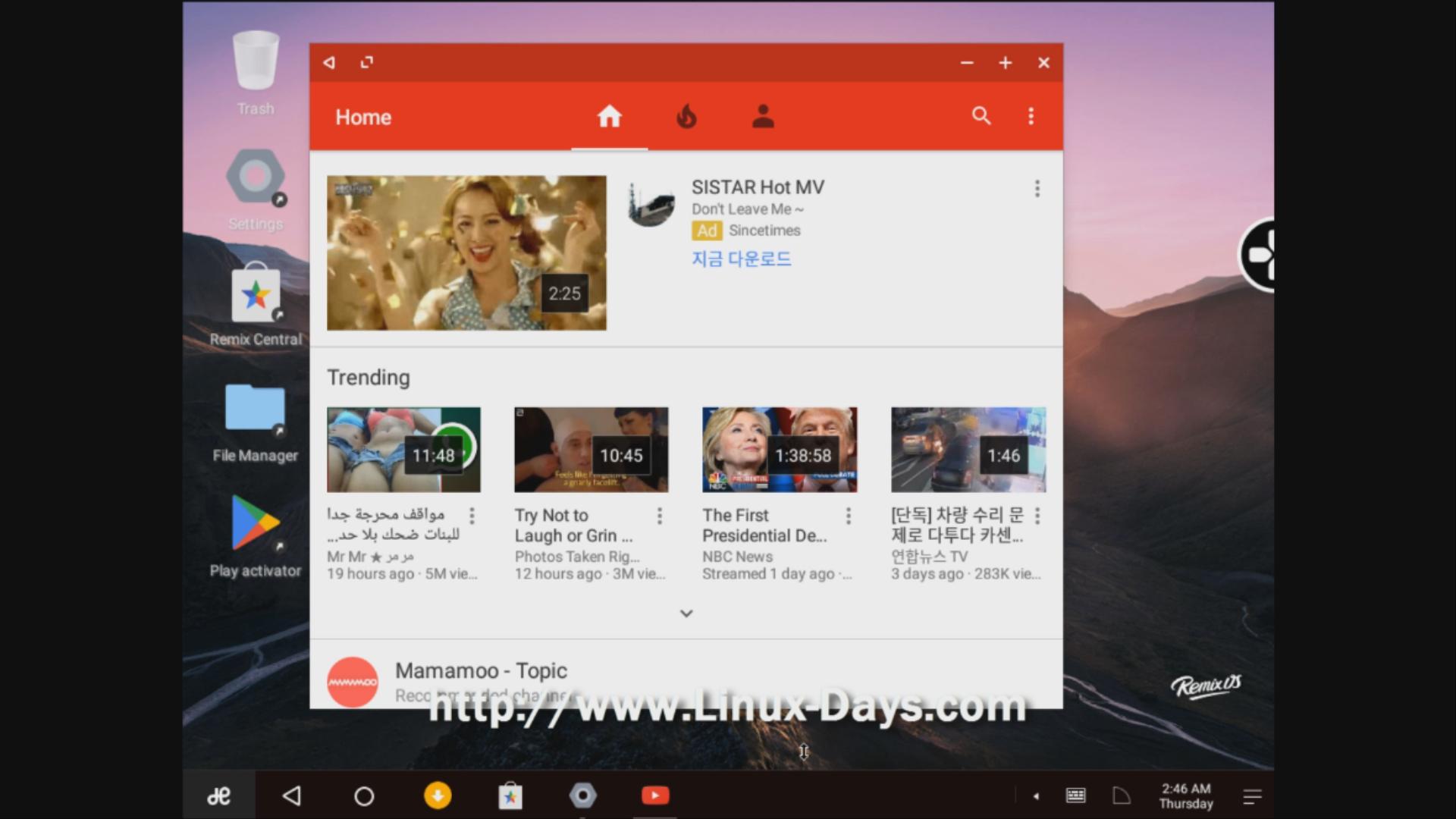This screenshot has width=1456, height=819.
Task: Click the window back arrow in title bar
Action: point(329,62)
